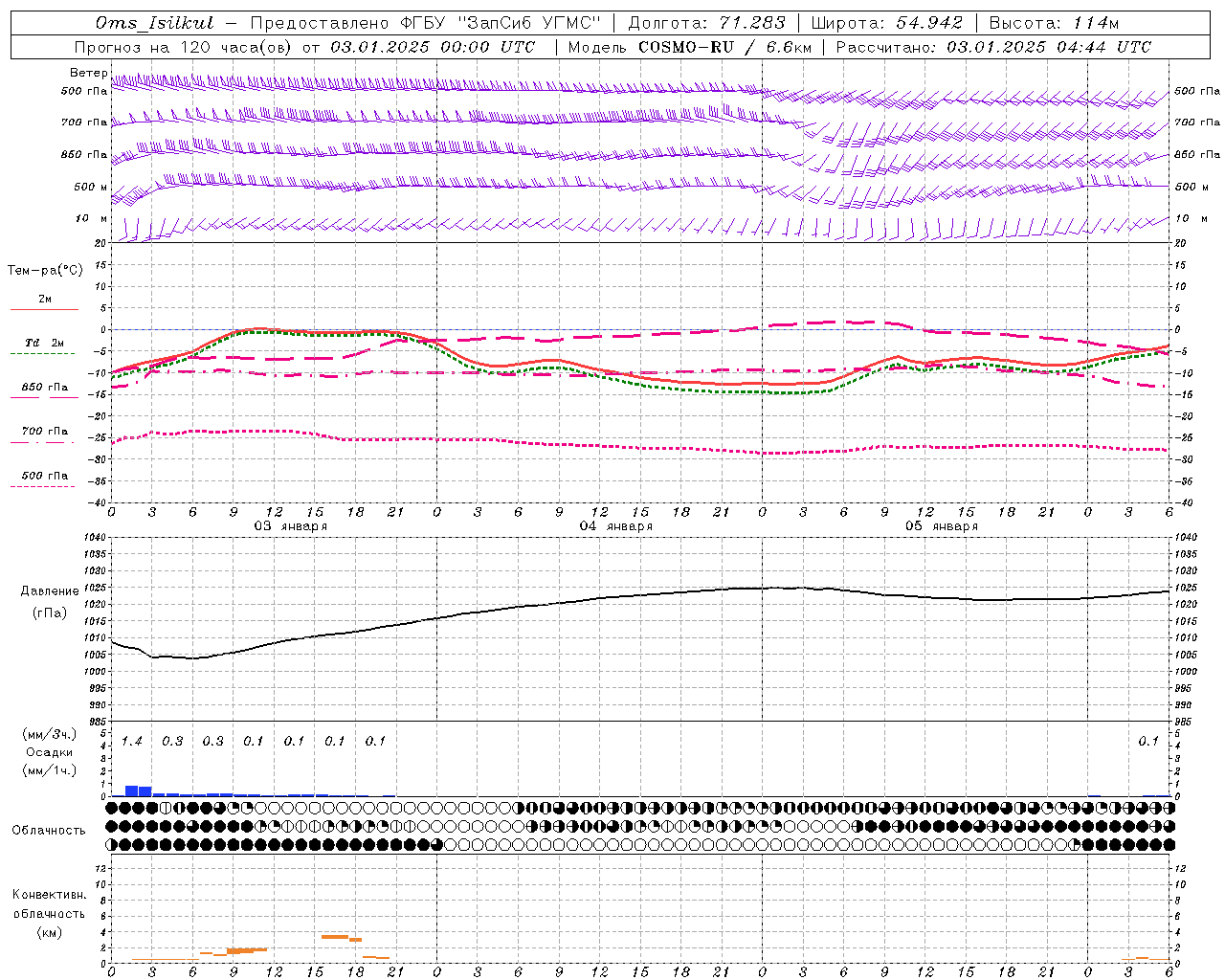The image size is (1225, 980).
Task: Click the Td 2м dew point legend entry
Action: click(44, 343)
